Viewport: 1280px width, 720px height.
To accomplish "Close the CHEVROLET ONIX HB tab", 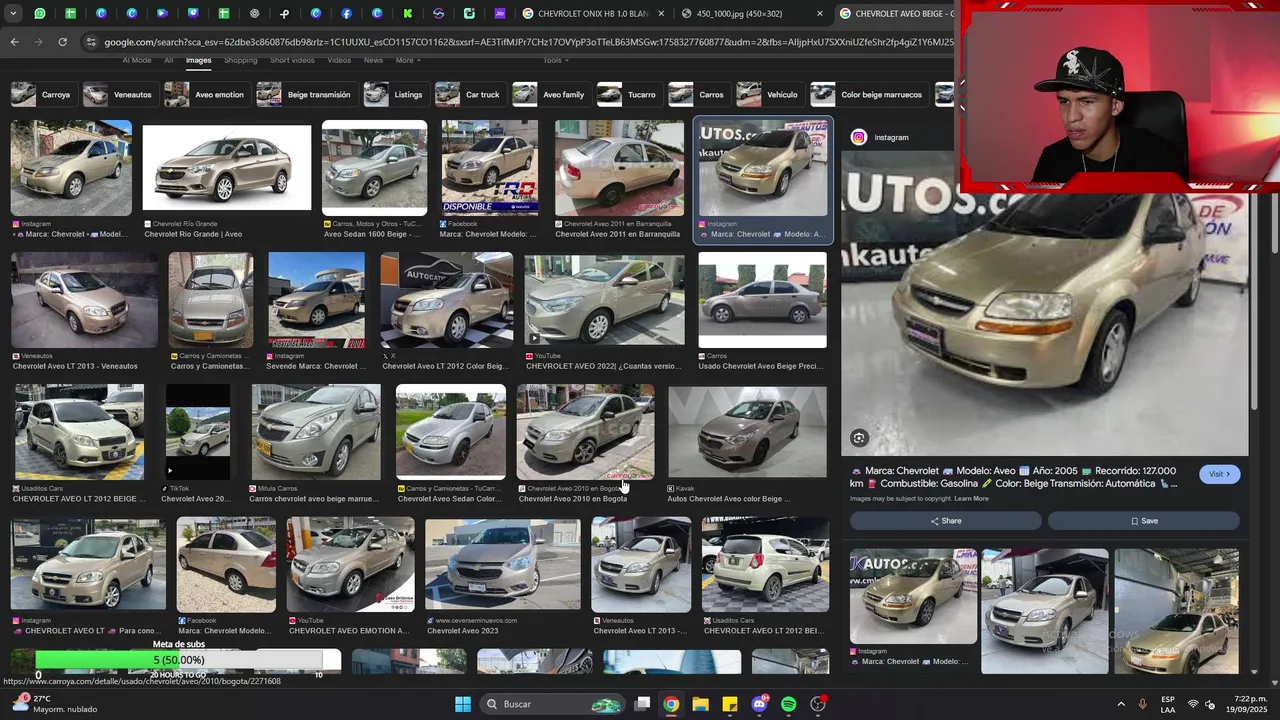I will tap(663, 14).
